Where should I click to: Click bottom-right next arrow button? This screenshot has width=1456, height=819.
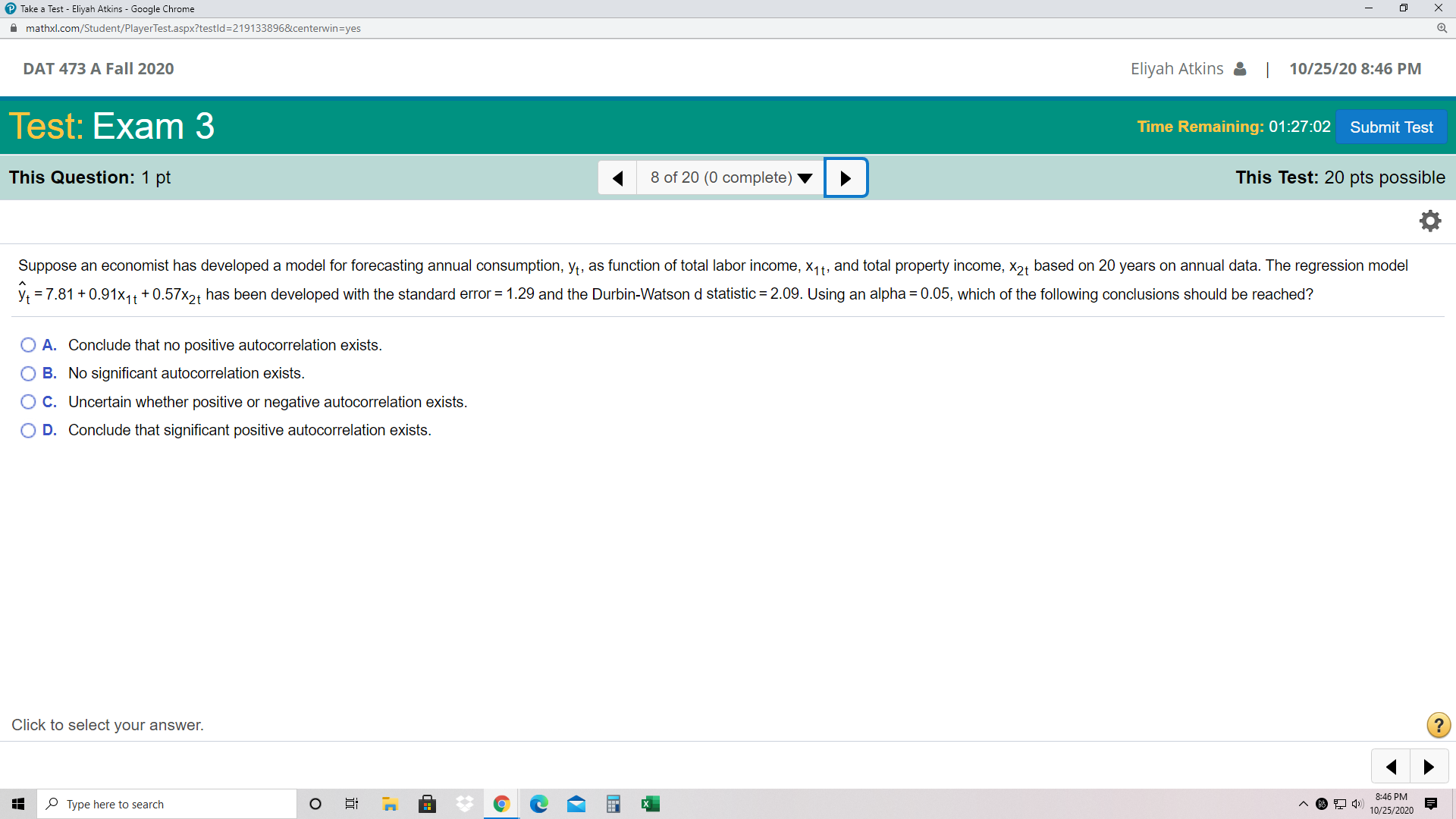1429,767
